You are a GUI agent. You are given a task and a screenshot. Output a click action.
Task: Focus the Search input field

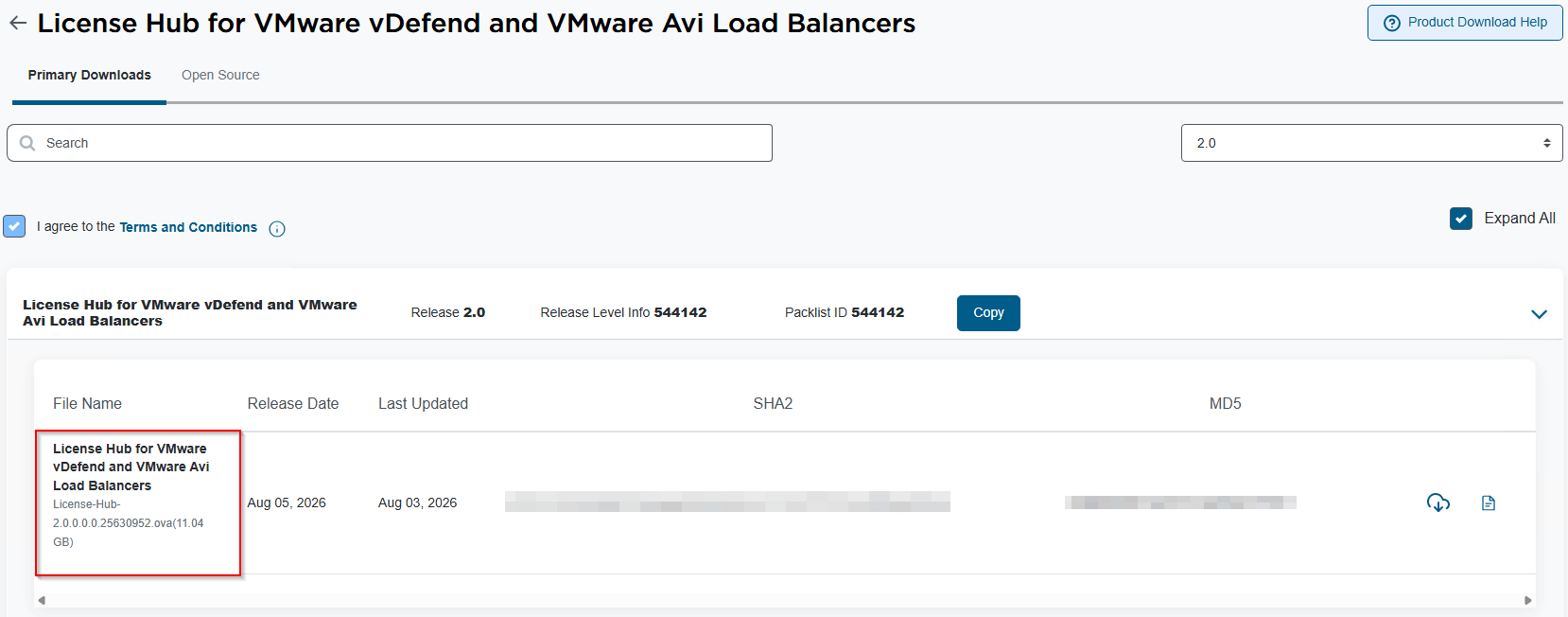[390, 143]
